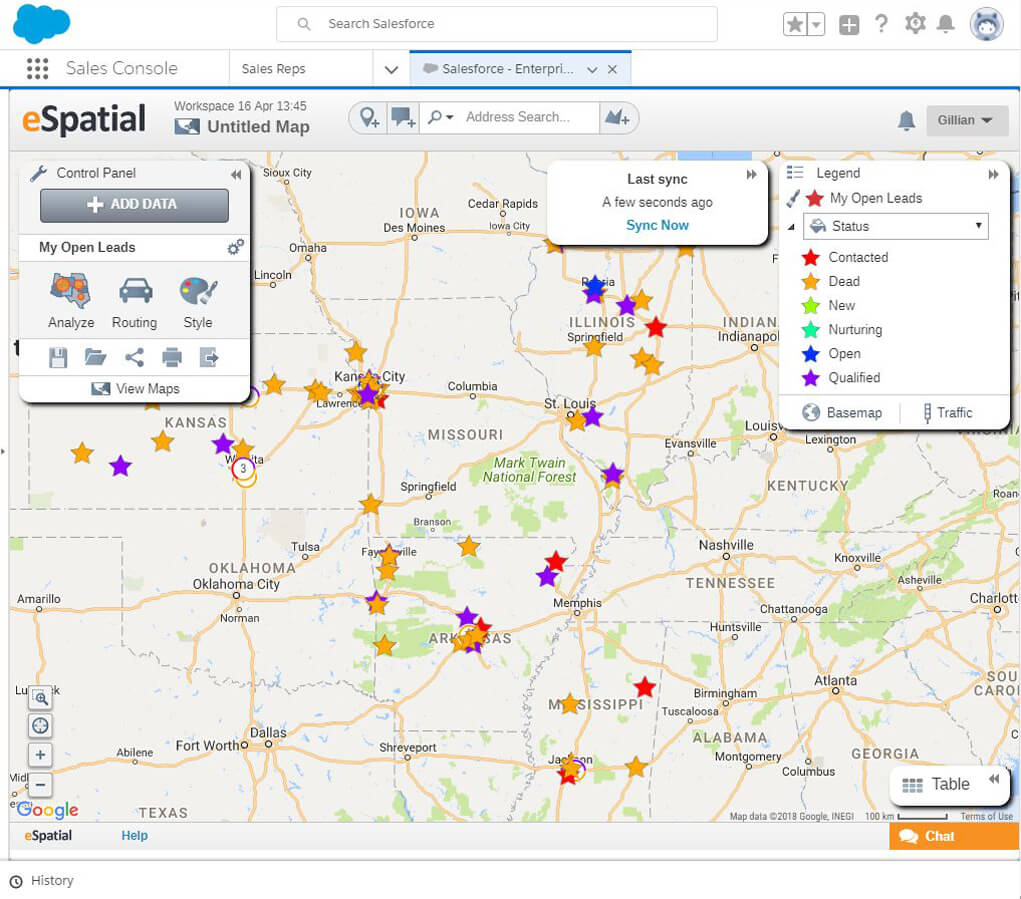
Task: Collapse the Status legend triangle
Action: pos(791,227)
